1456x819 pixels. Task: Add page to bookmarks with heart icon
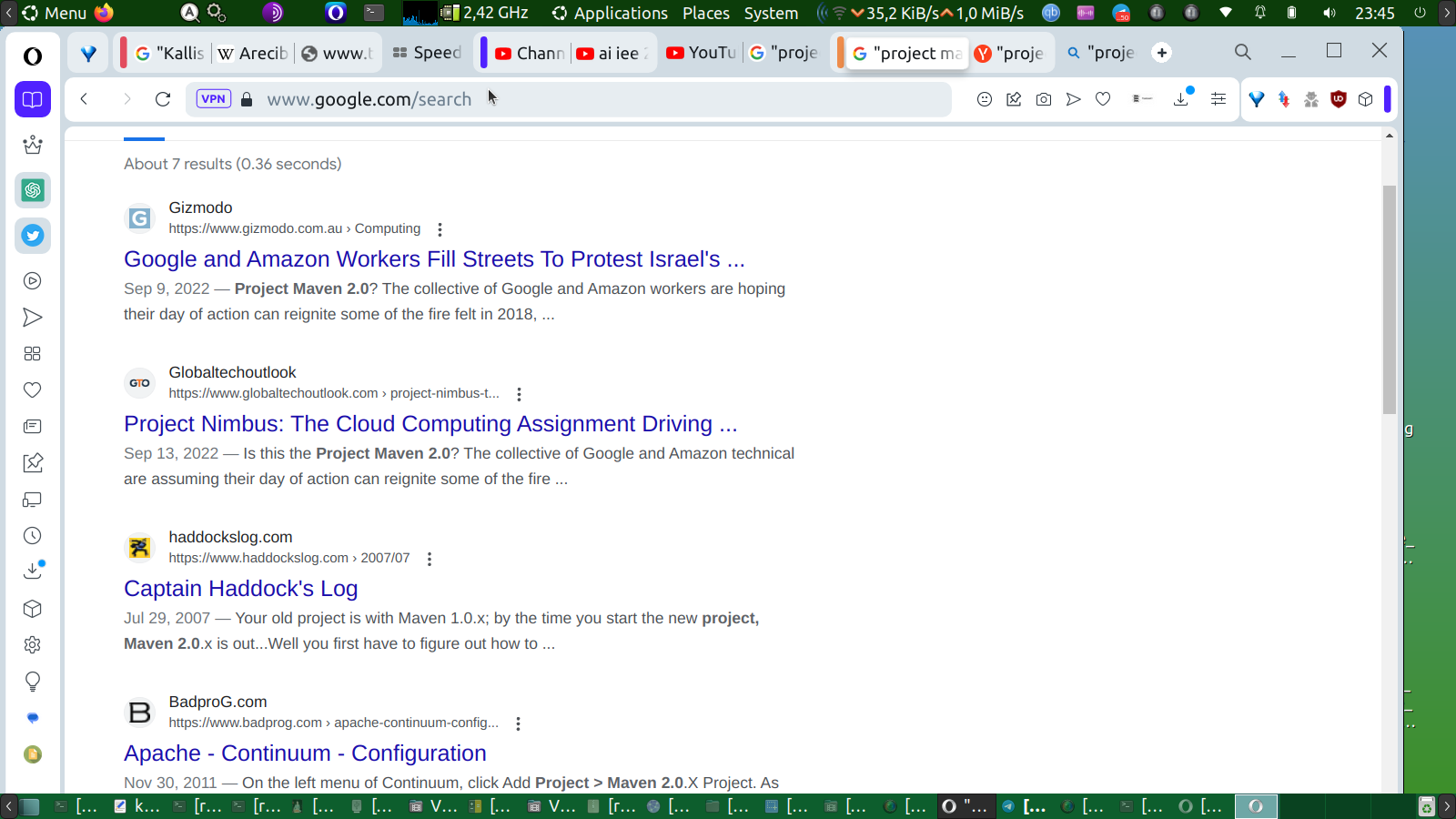1103,99
